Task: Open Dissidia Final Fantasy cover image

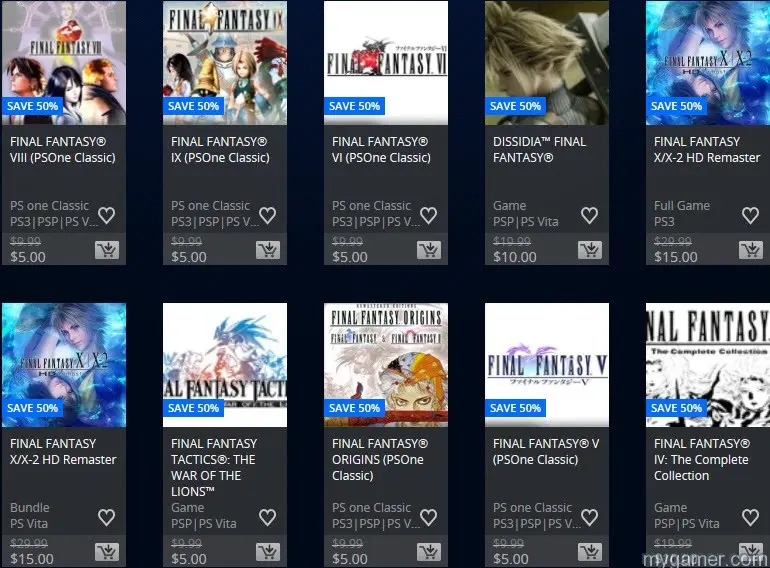Action: (x=547, y=63)
